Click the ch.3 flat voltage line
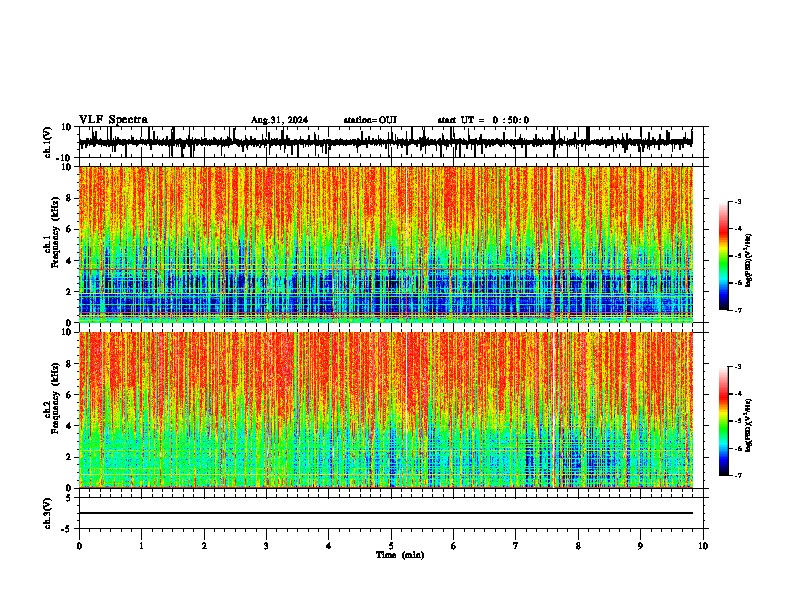The image size is (792, 612). pyautogui.click(x=386, y=513)
